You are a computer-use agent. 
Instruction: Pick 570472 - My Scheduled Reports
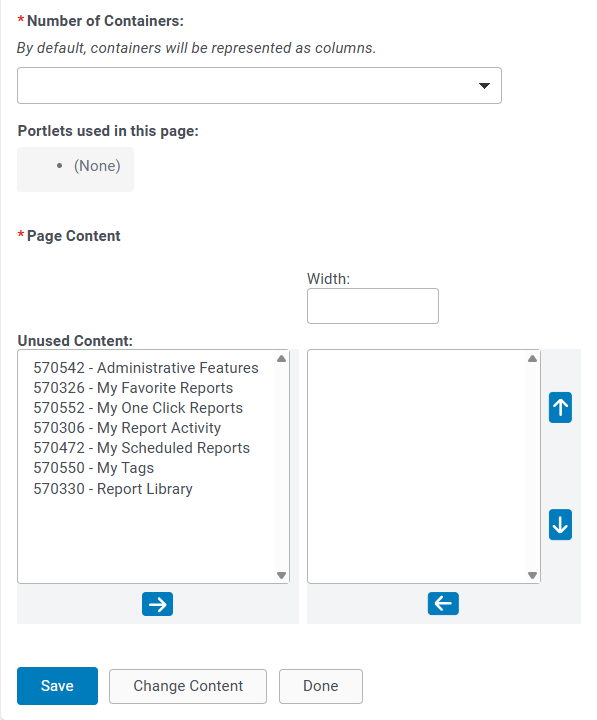pyautogui.click(x=141, y=448)
